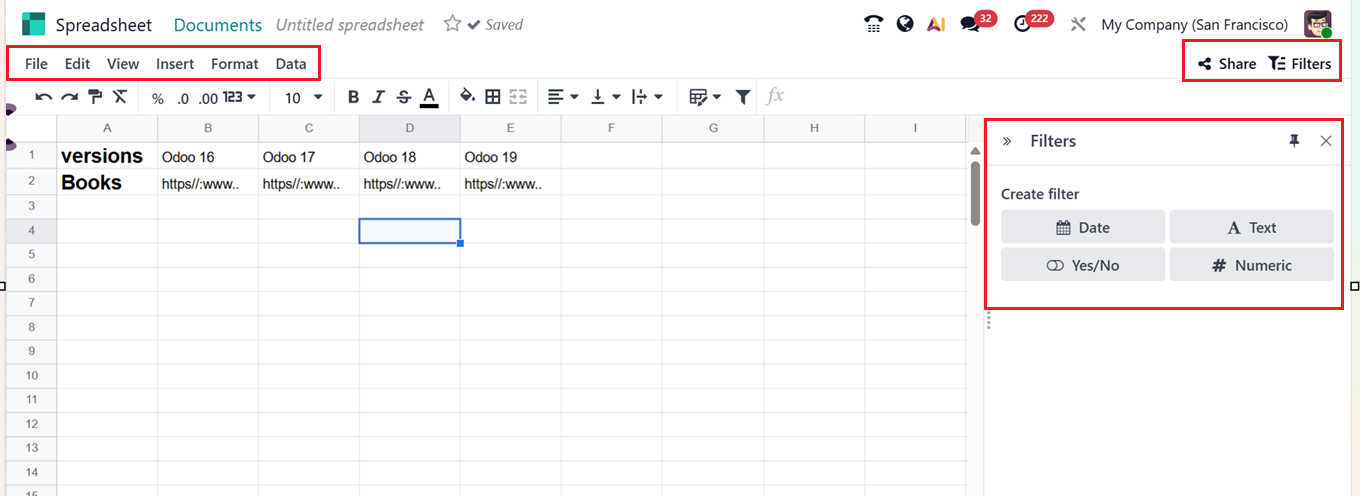Select the Odoo 17 cell

click(x=309, y=156)
